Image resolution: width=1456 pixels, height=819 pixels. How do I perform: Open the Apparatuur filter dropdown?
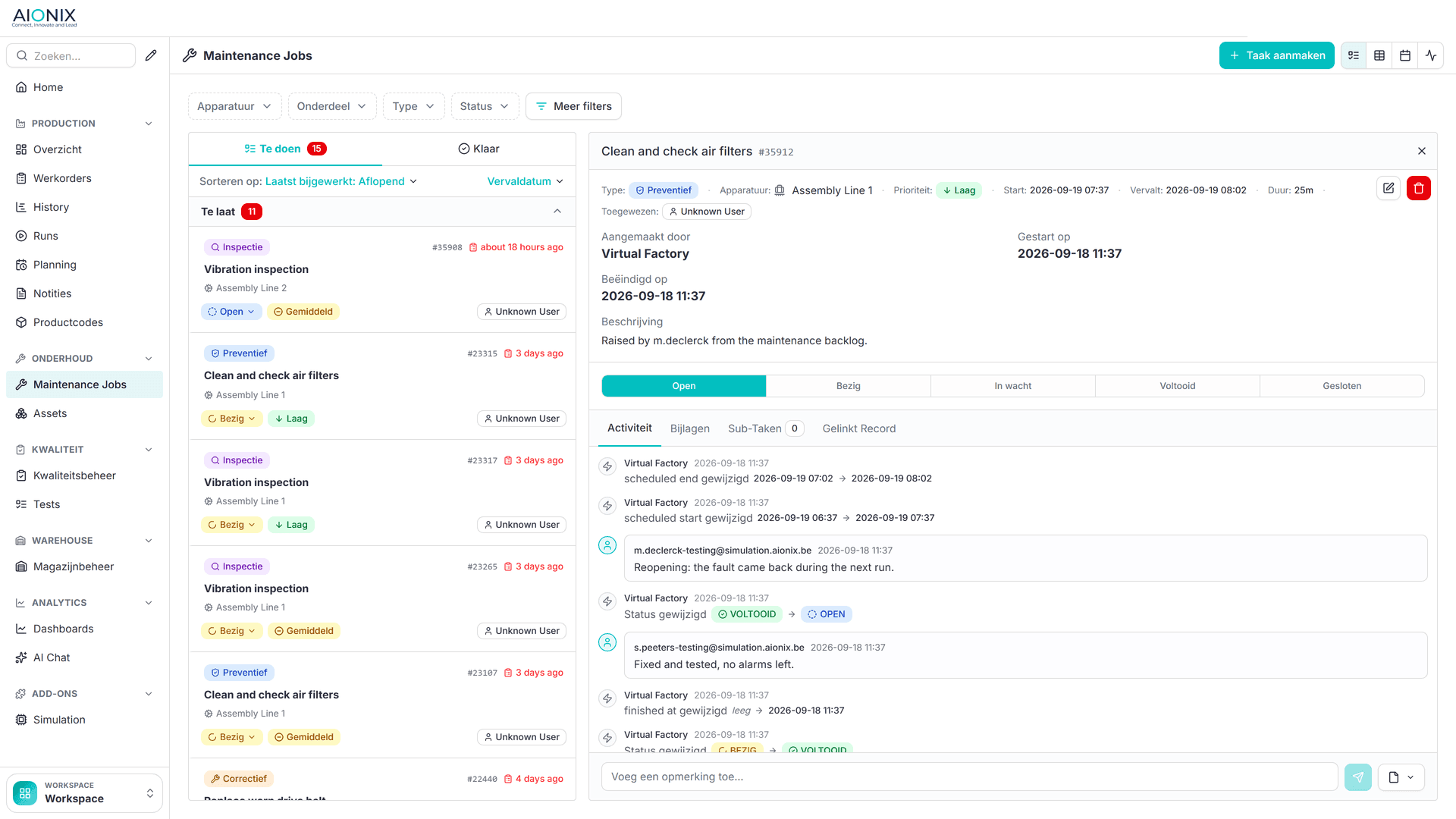click(234, 106)
